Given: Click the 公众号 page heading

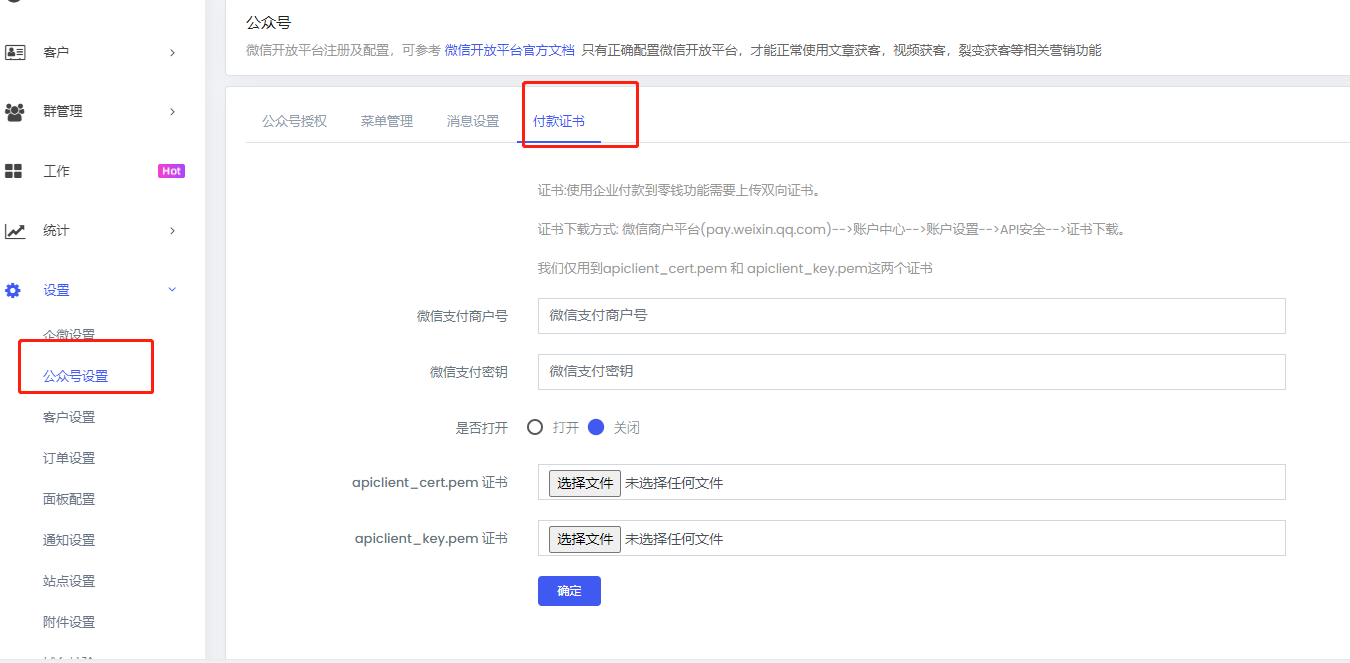Looking at the screenshot, I should (268, 22).
